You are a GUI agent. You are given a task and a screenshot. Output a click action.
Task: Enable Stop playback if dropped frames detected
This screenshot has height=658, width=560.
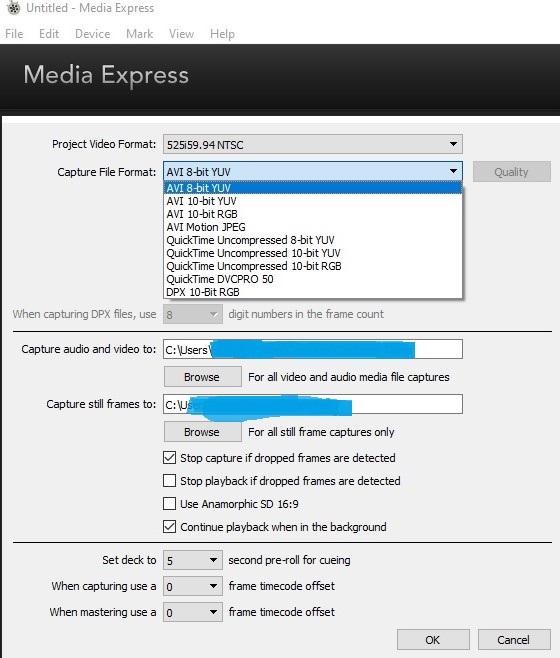169,480
